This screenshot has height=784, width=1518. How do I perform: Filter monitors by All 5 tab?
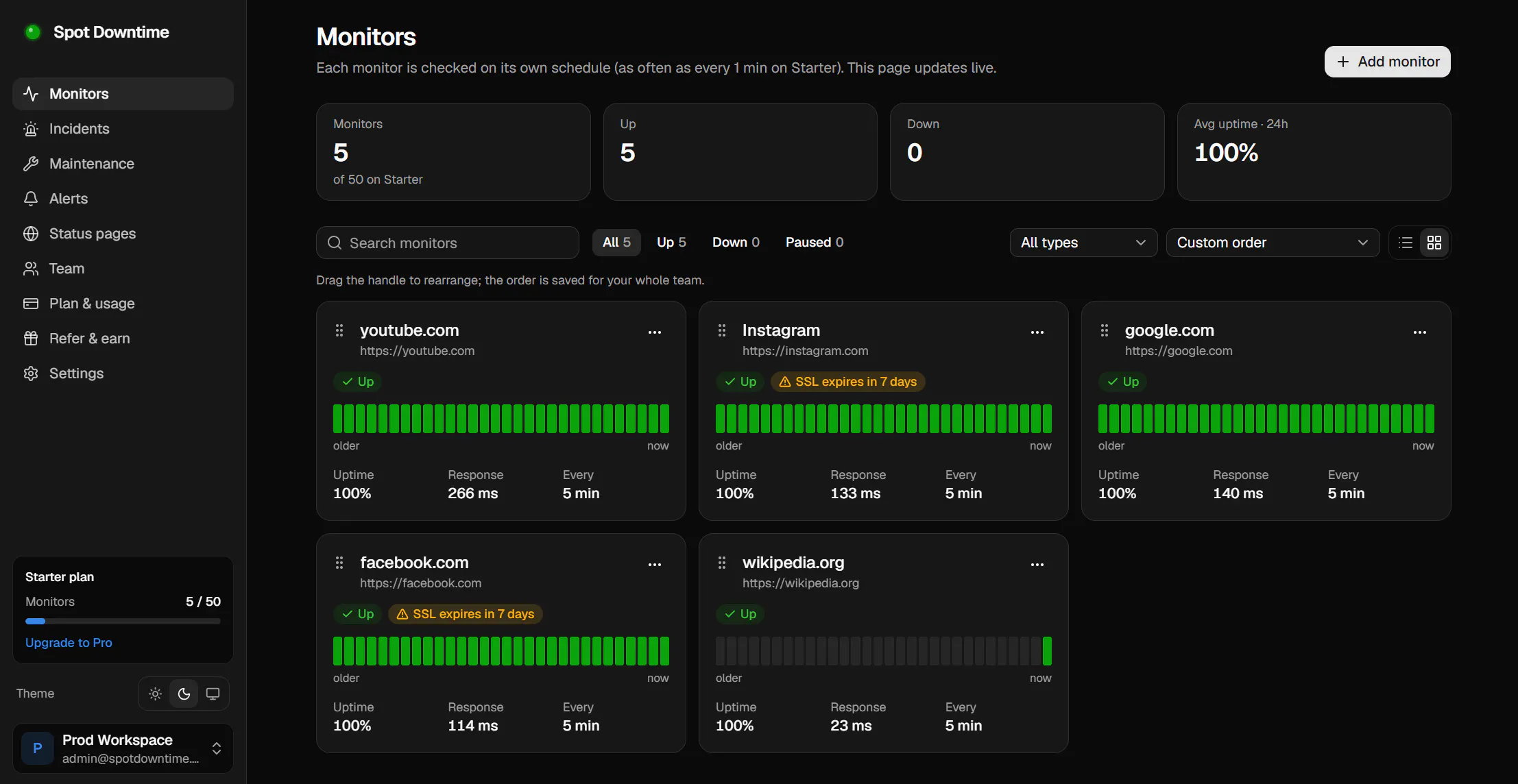[616, 243]
